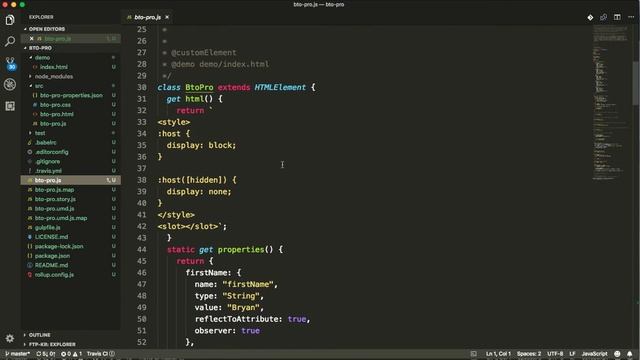Open the Manage gear settings icon
The height and width of the screenshot is (360, 640).
(x=10, y=338)
